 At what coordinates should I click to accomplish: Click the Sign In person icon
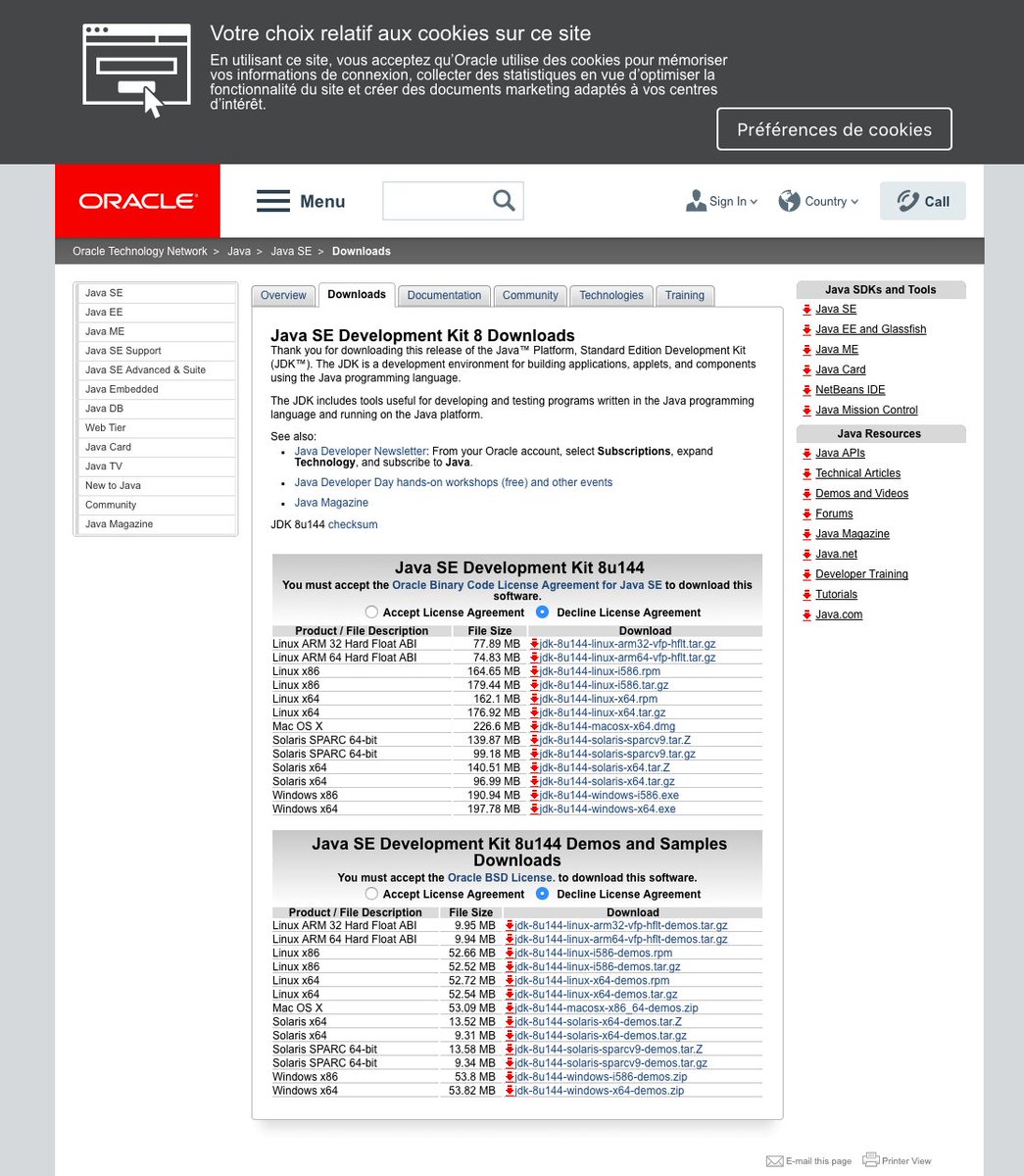696,201
